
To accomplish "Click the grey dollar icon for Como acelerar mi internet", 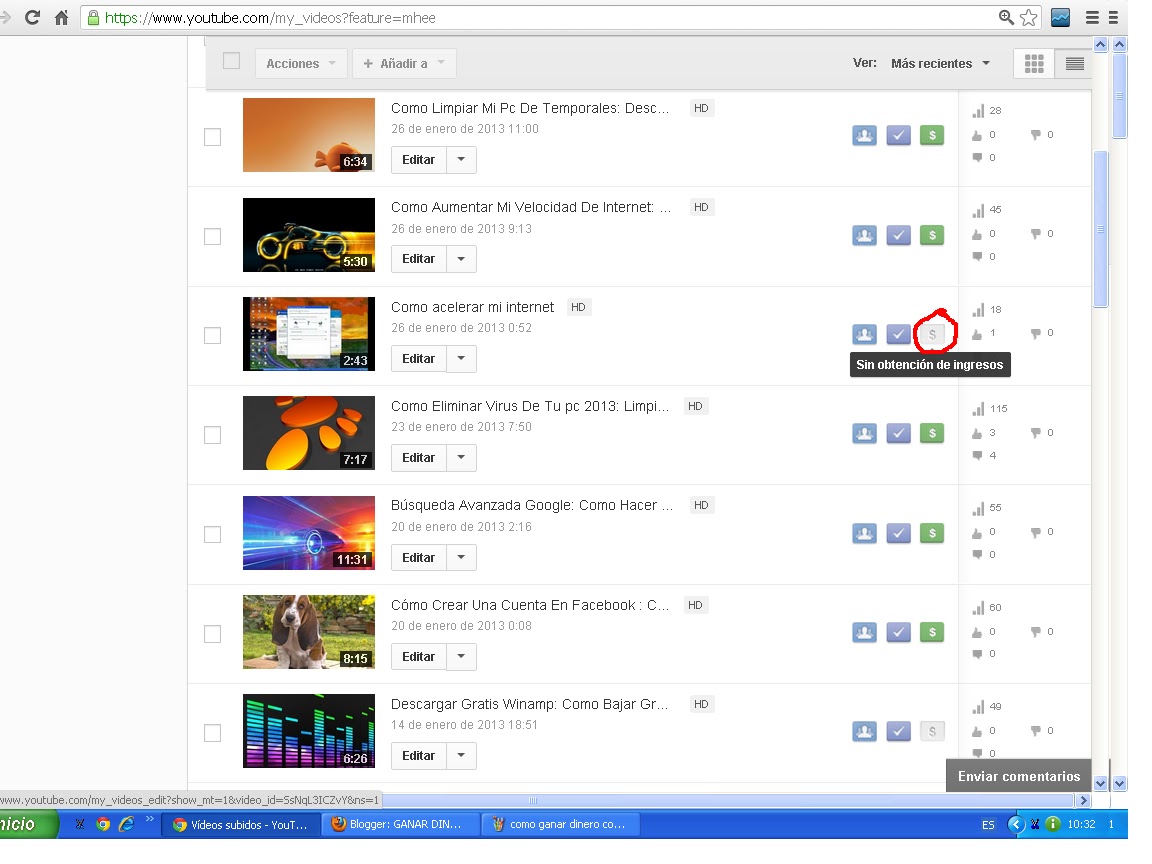I will point(932,334).
